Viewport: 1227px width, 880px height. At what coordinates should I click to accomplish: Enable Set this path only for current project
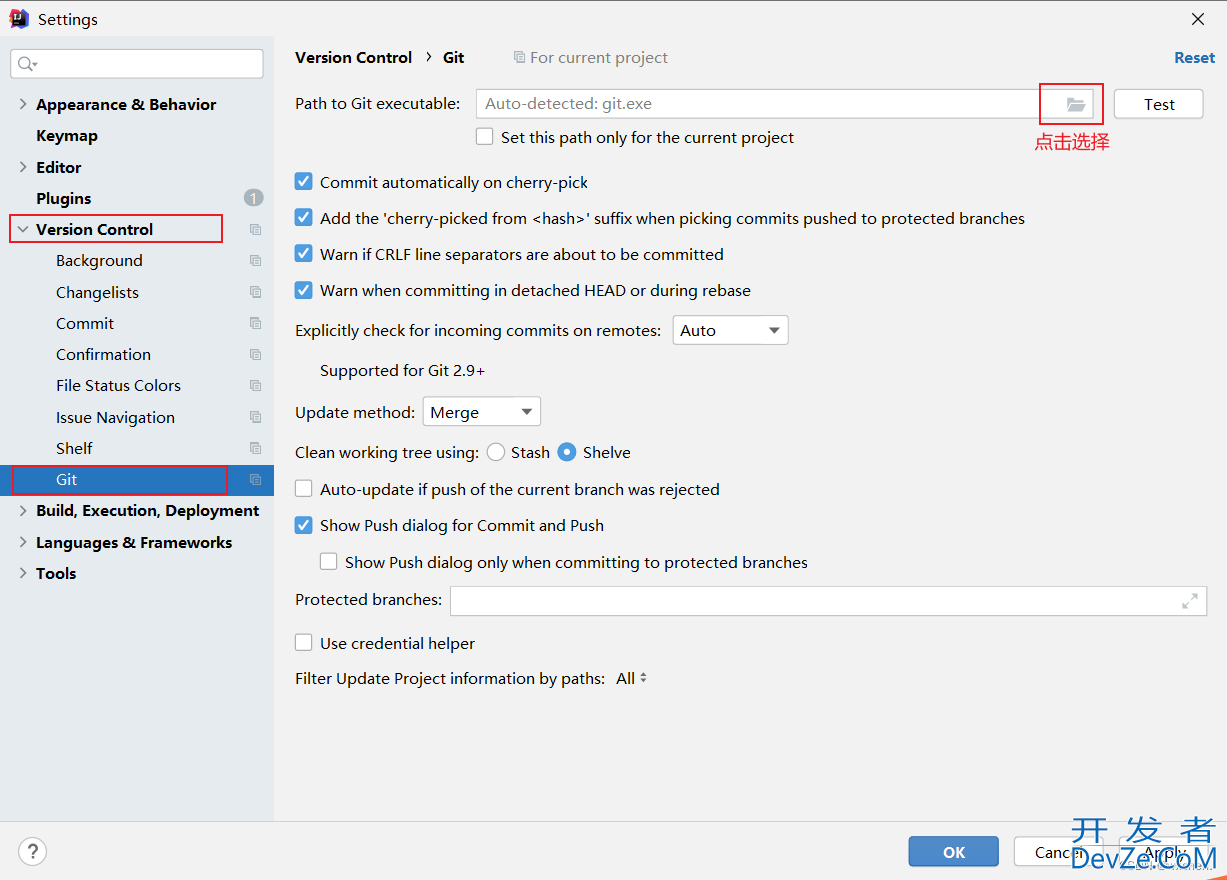point(485,137)
